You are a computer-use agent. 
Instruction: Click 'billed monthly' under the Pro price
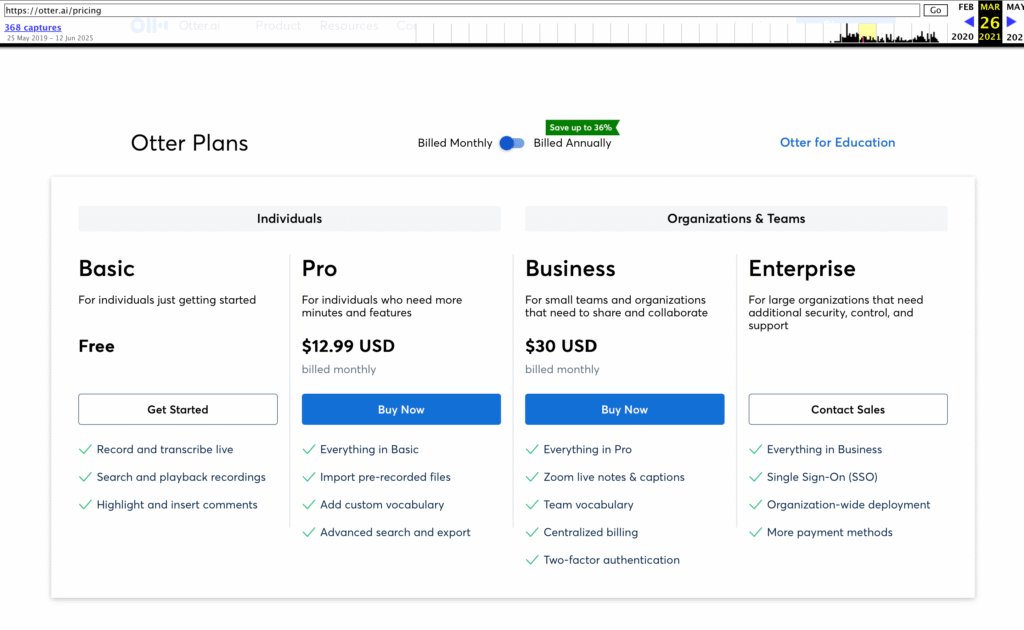pos(339,370)
